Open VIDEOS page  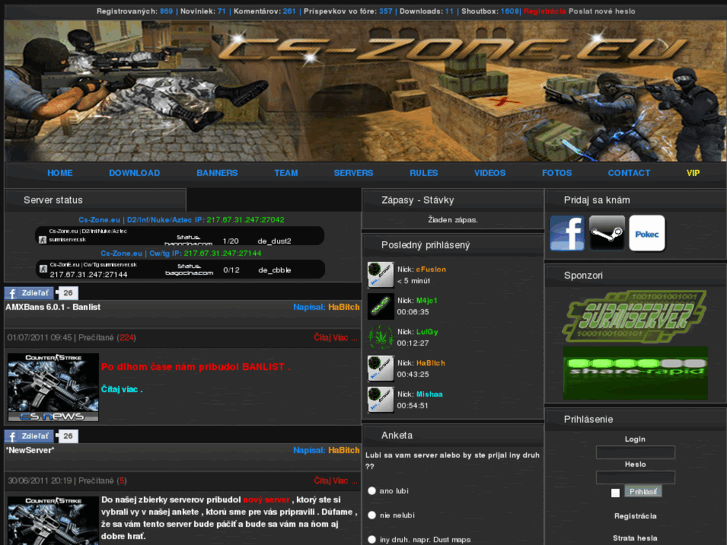(x=490, y=173)
